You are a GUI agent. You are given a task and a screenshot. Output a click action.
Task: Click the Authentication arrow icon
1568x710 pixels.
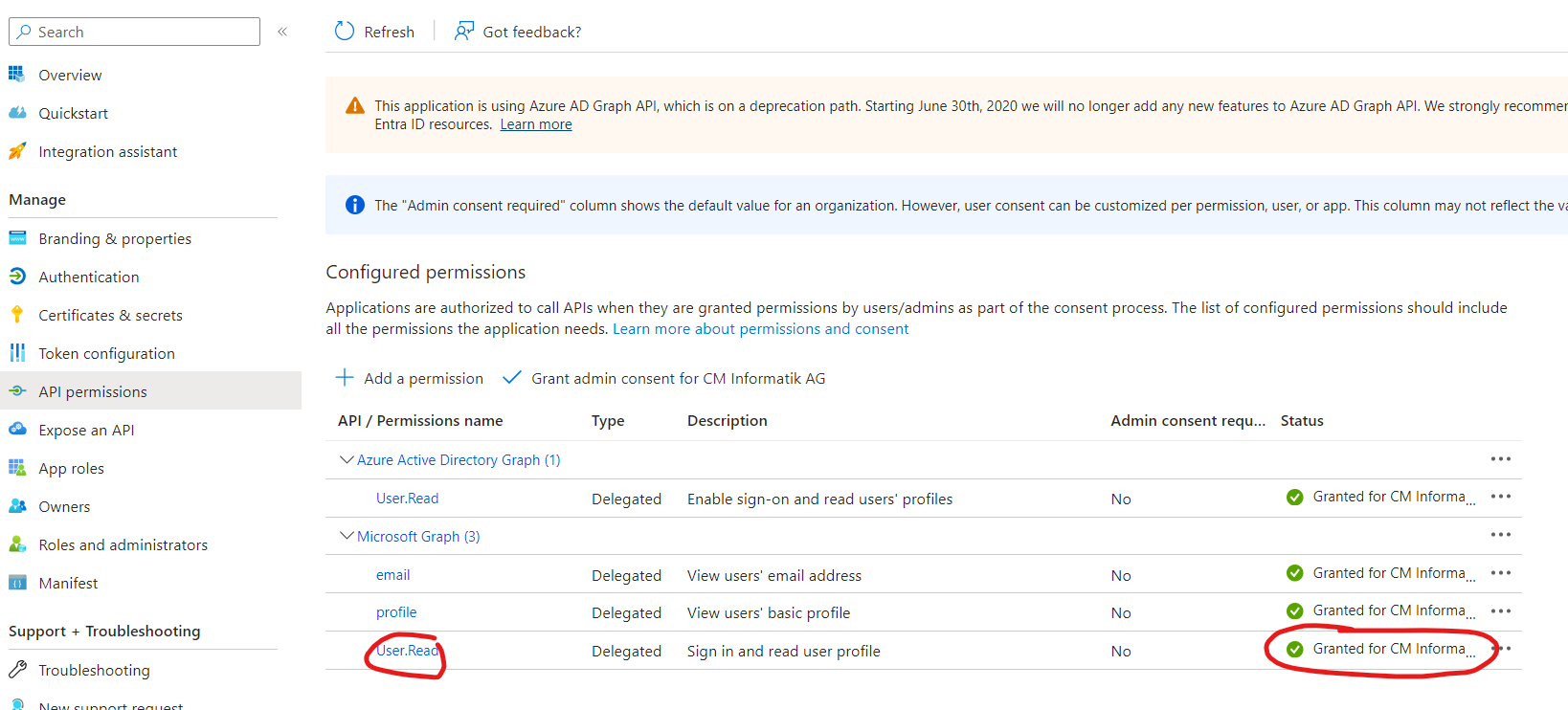click(17, 276)
